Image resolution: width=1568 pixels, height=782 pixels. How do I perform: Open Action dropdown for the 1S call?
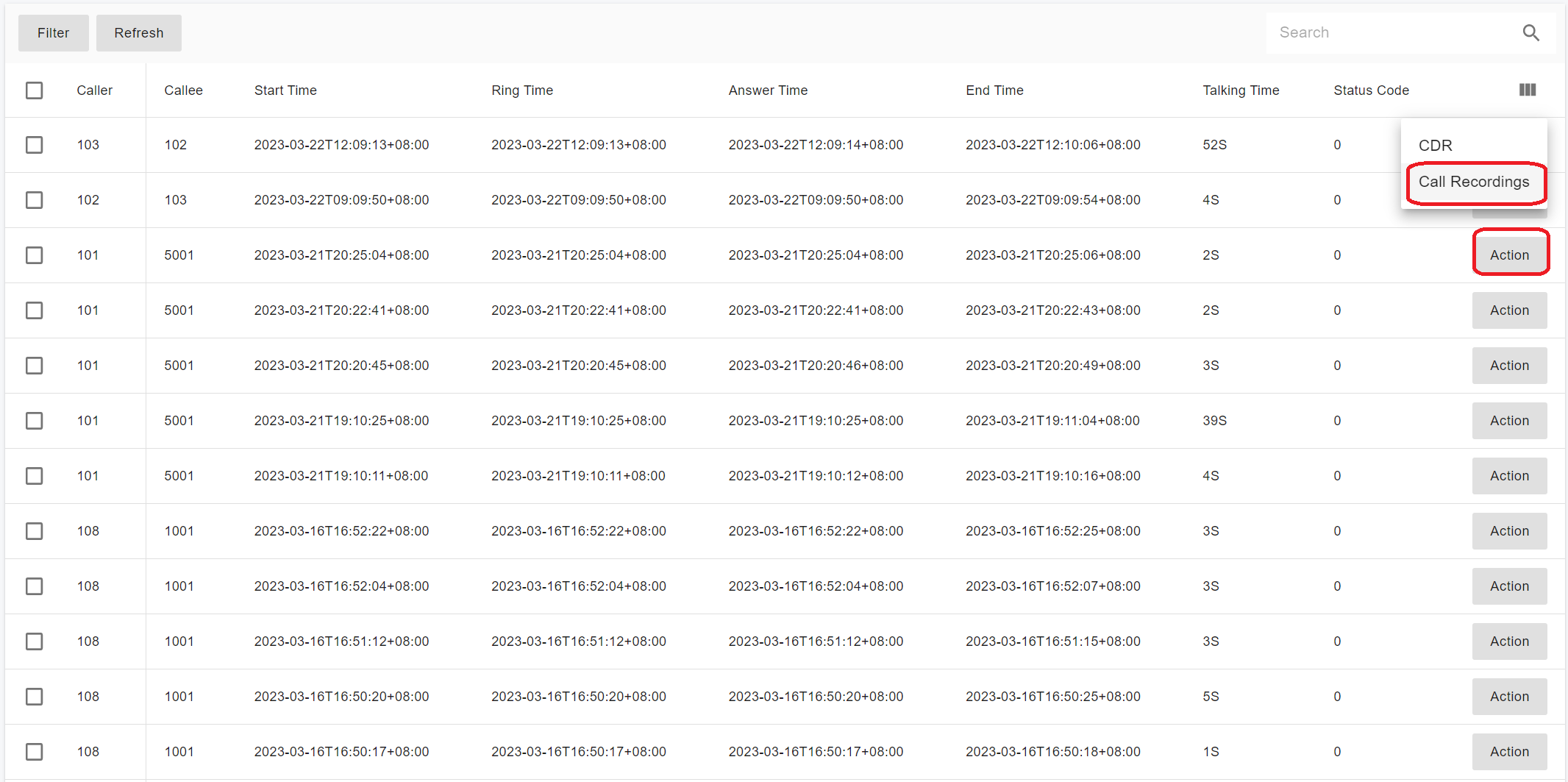(x=1509, y=752)
